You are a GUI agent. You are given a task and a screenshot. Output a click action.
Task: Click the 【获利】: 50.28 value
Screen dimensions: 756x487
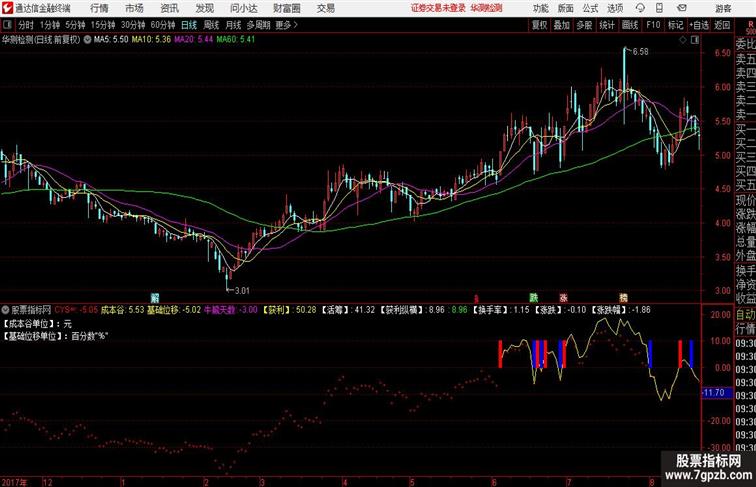coord(289,310)
